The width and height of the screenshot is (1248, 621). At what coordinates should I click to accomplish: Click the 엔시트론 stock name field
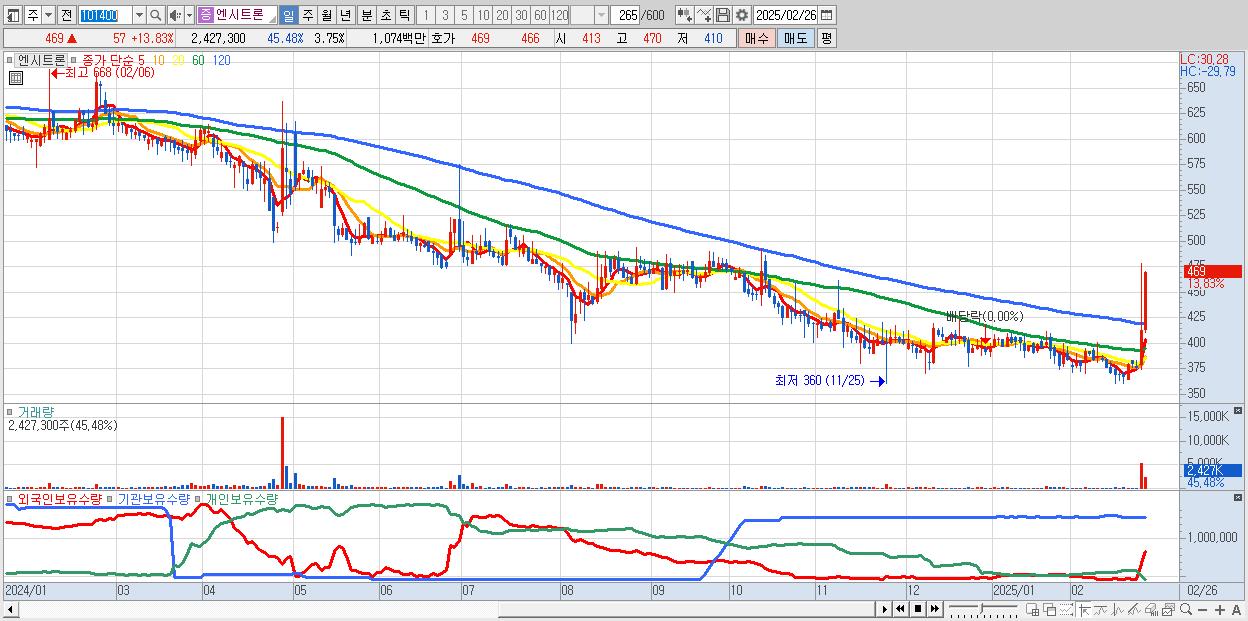pos(245,15)
